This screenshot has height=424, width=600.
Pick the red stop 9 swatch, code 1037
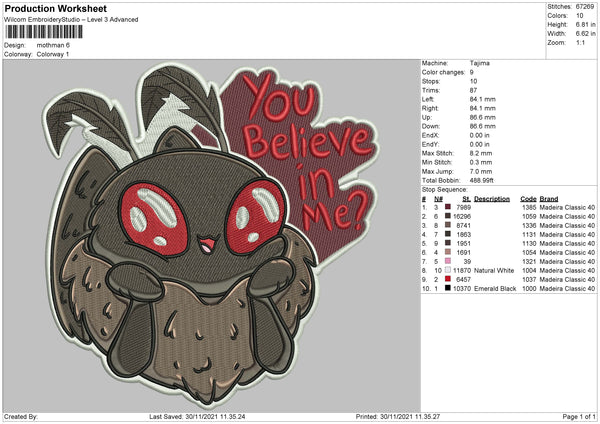coord(448,279)
